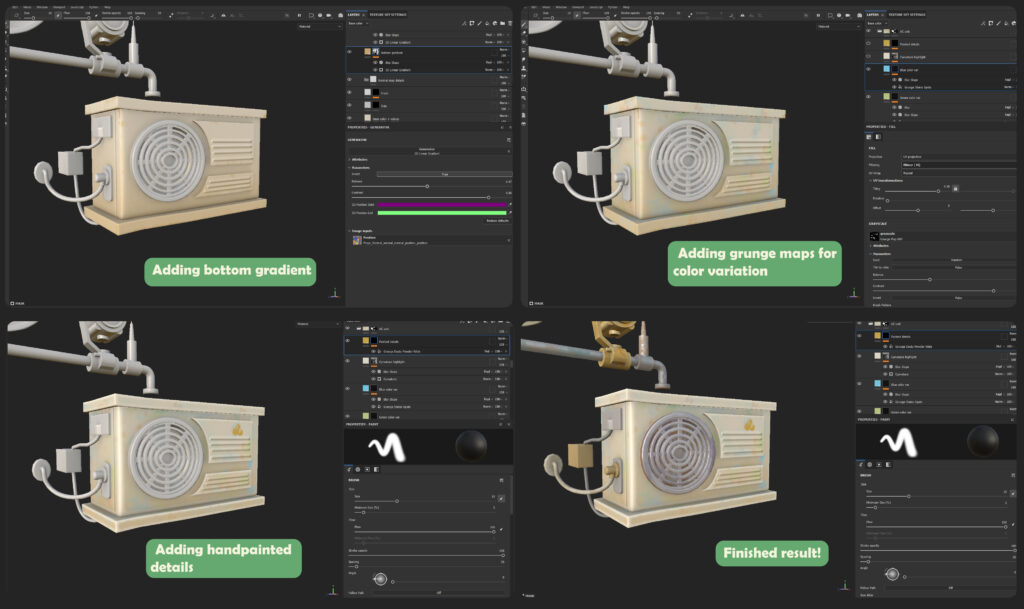Toggle visibility of the black-masked layer in the top-left panel
The height and width of the screenshot is (609, 1024).
350,92
